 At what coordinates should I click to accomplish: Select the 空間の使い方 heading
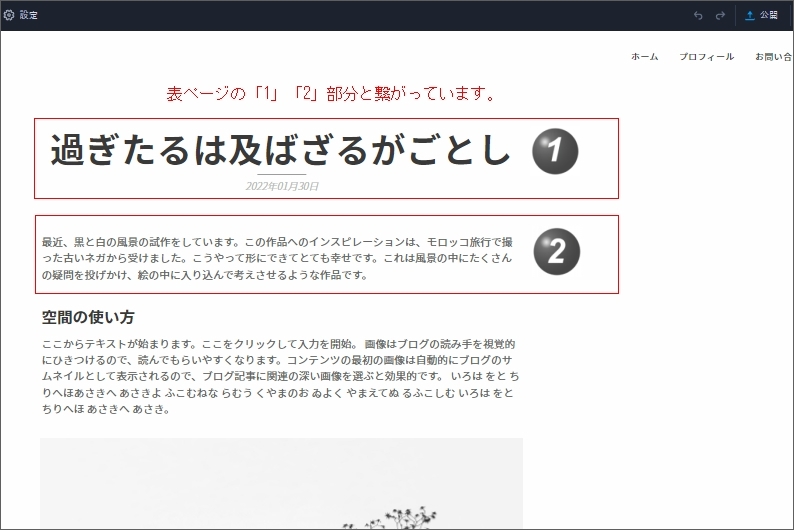coord(88,317)
